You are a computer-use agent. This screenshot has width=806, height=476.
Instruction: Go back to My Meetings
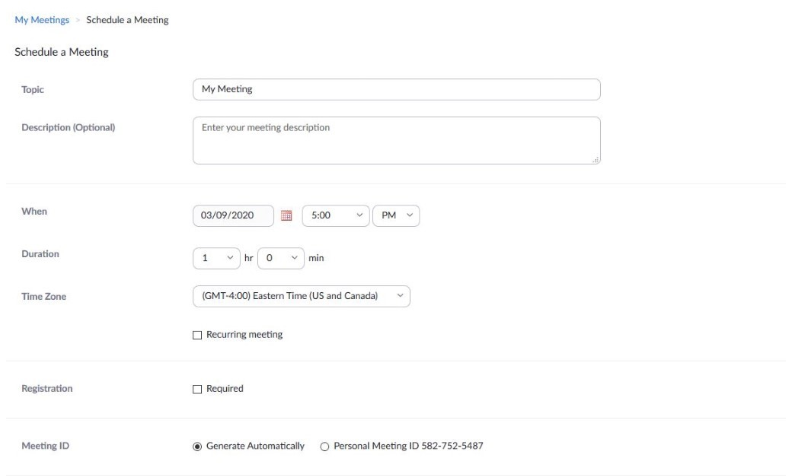[x=42, y=20]
